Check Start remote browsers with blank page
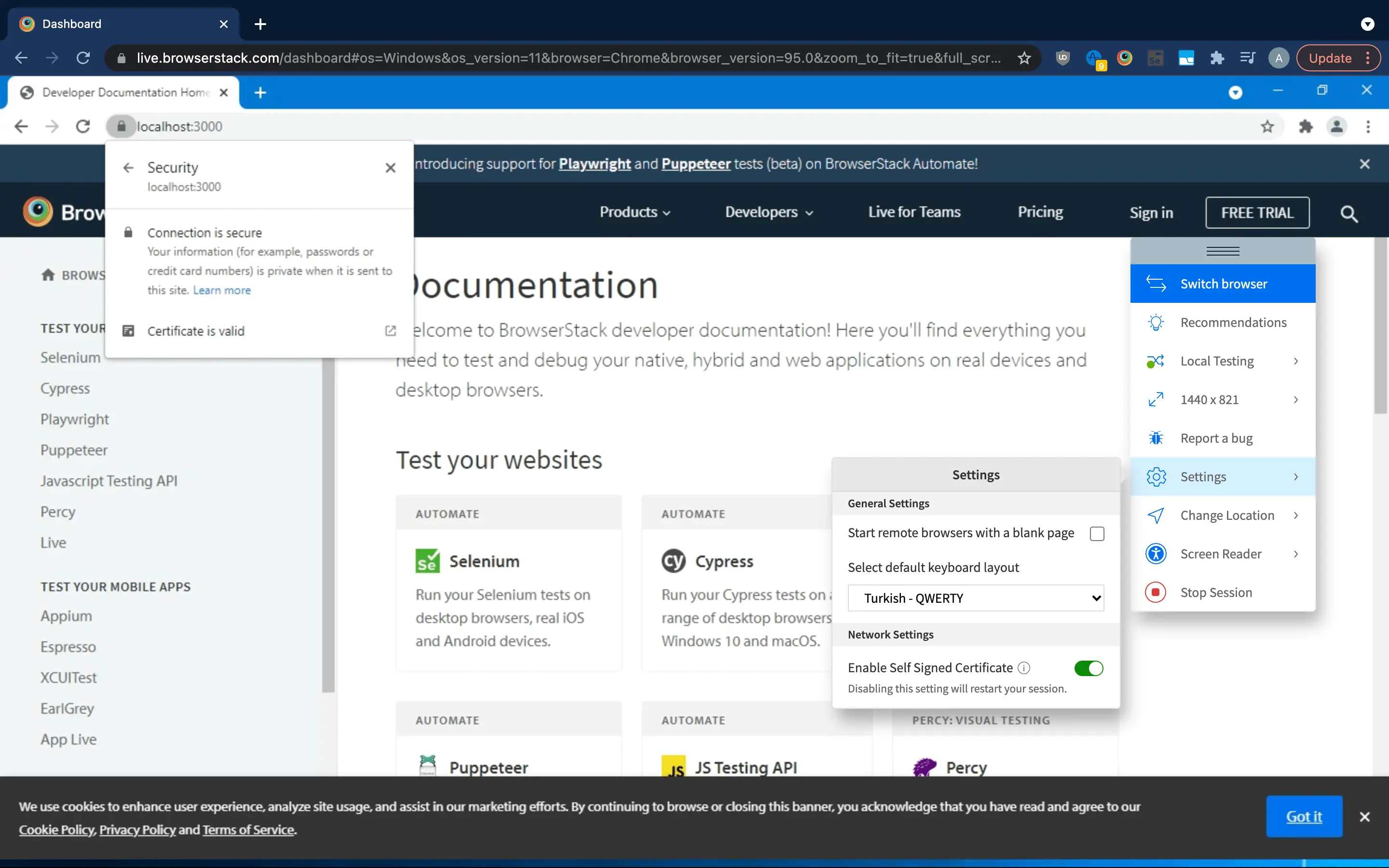Image resolution: width=1389 pixels, height=868 pixels. coord(1096,533)
